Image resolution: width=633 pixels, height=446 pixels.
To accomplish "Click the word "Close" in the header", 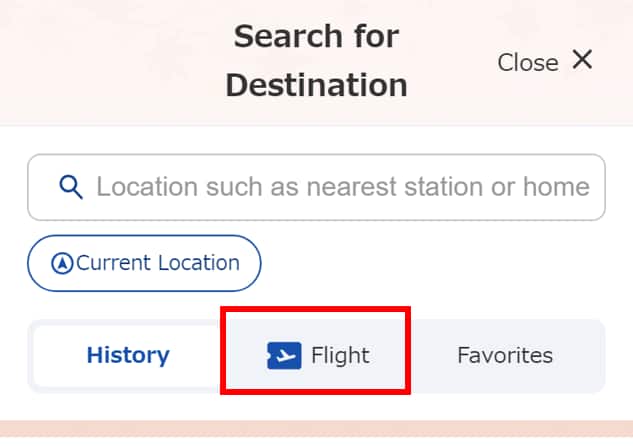I will point(528,62).
